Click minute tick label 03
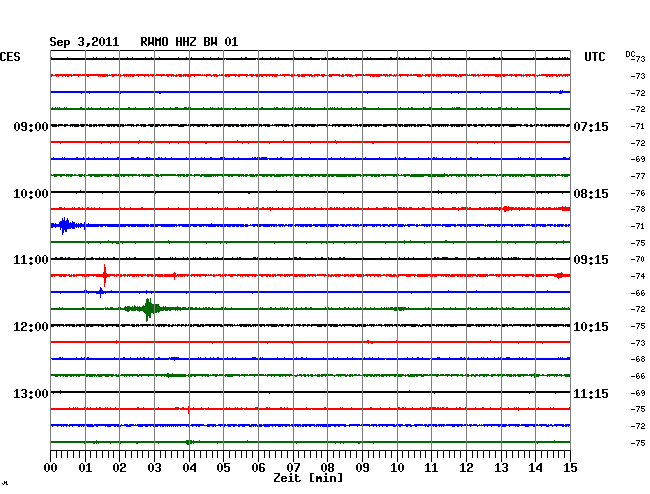 pyautogui.click(x=154, y=468)
